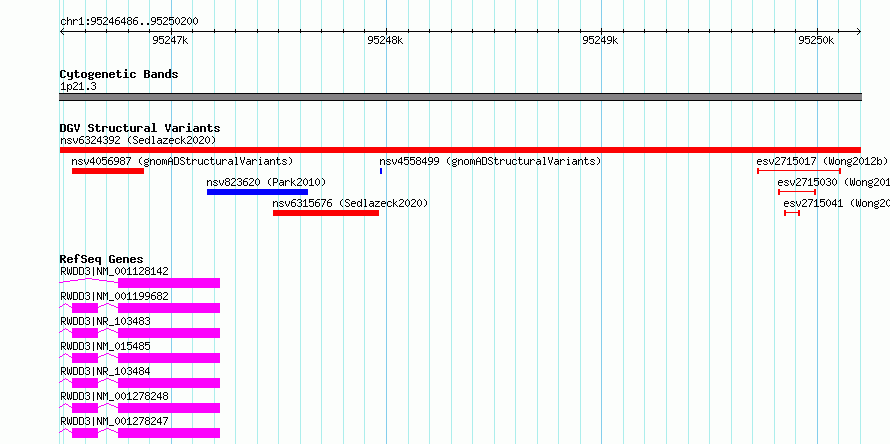The image size is (890, 444).
Task: Click the nsv6315676 (Sedlazeck2020) label
Action: pyautogui.click(x=350, y=203)
